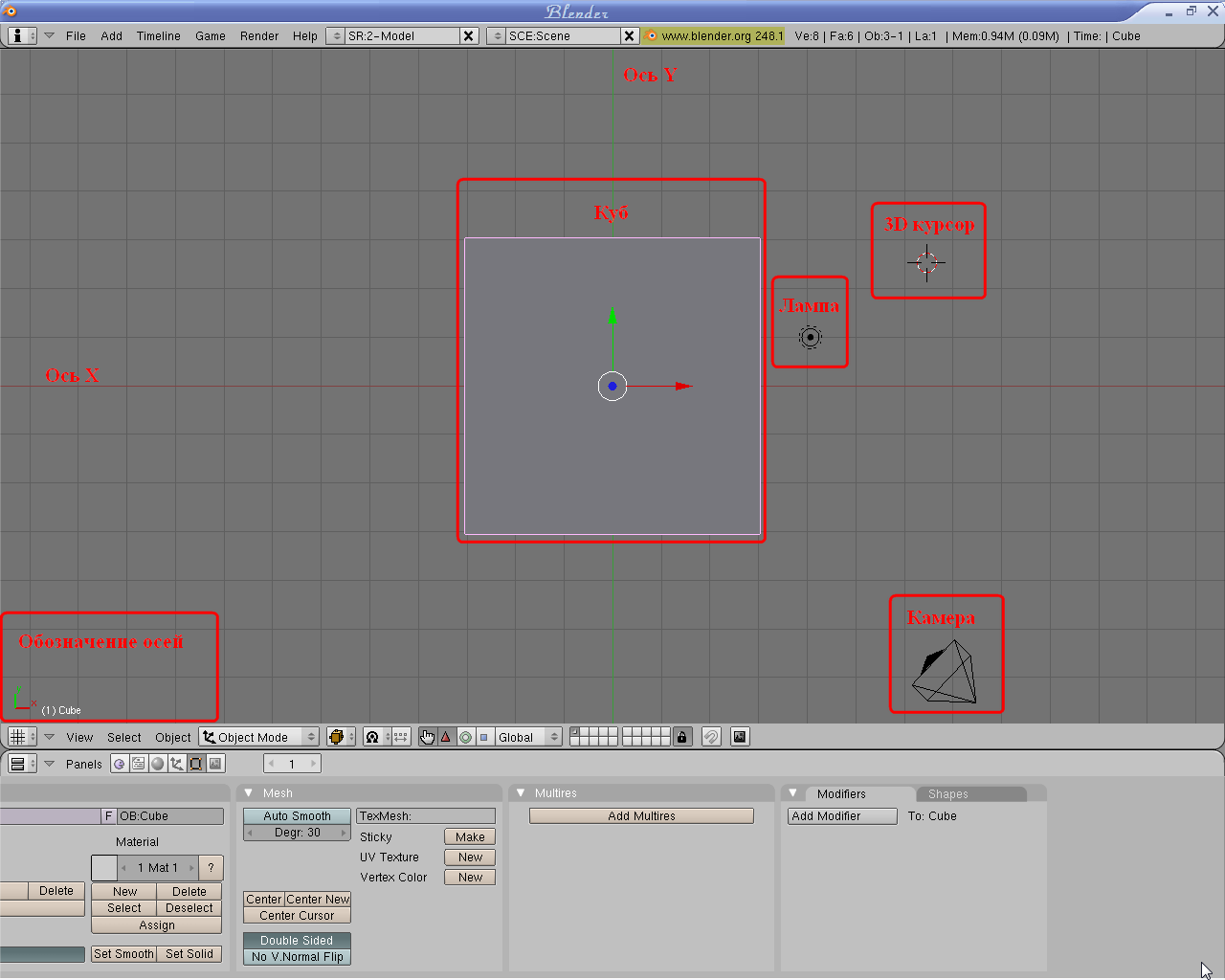
Task: Toggle the Auto Smooth button
Action: [x=297, y=816]
